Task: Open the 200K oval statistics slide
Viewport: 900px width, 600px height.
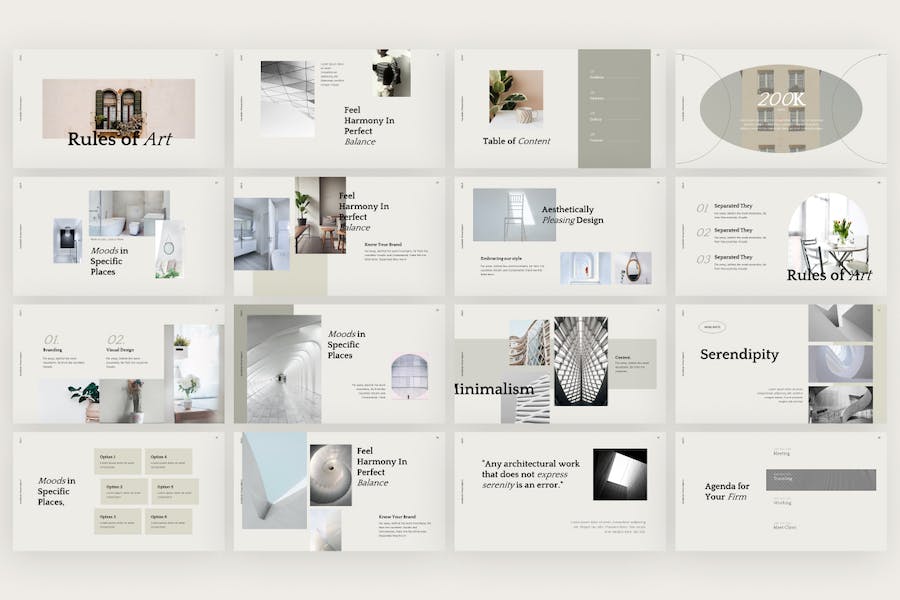Action: tap(781, 109)
